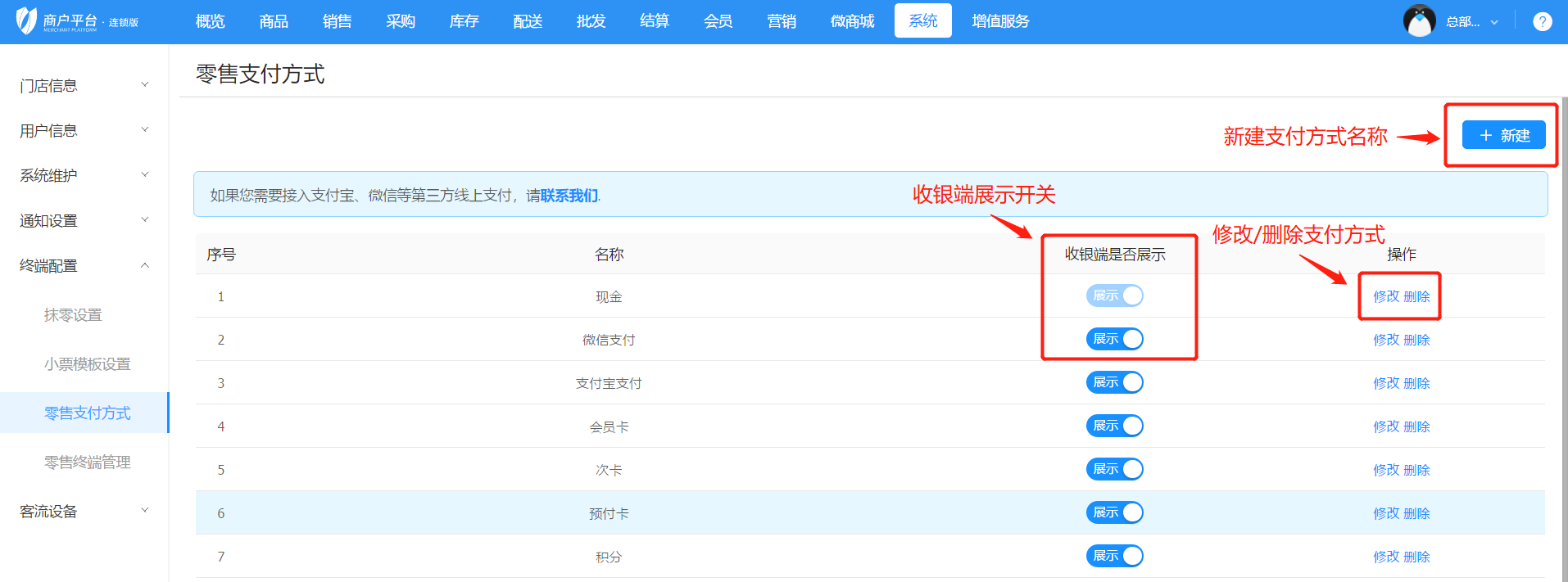1568x582 pixels.
Task: Select 零售终端管理 in the sidebar
Action: coord(88,462)
